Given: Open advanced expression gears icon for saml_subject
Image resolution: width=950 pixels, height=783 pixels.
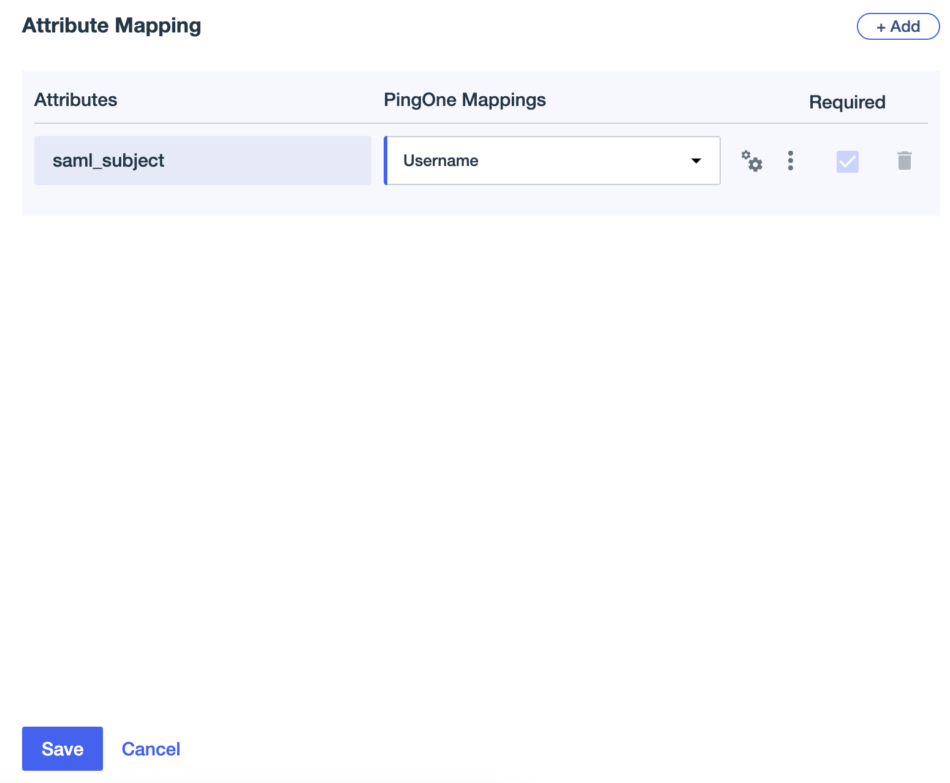Looking at the screenshot, I should click(752, 161).
